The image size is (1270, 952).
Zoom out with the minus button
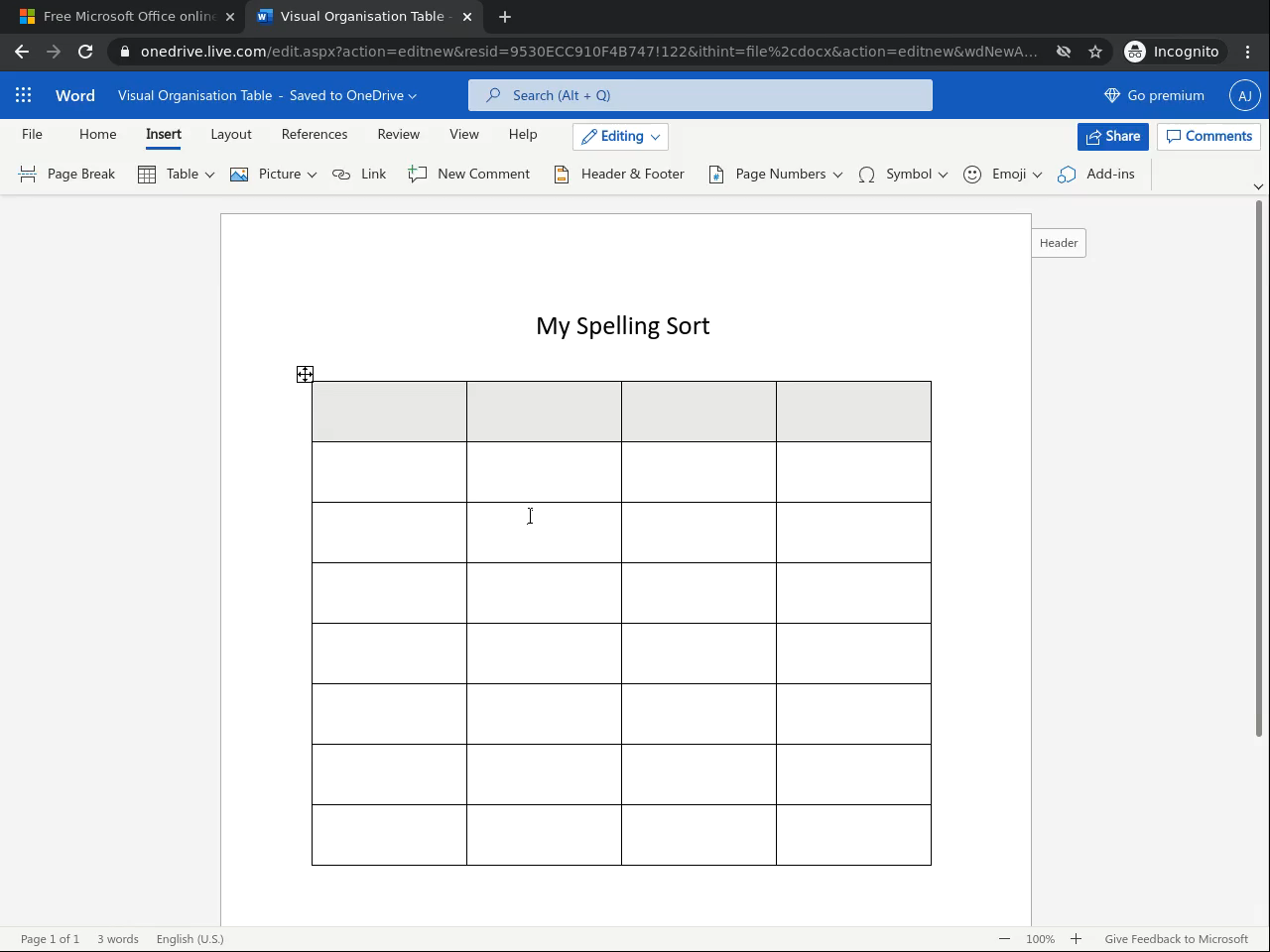tap(1004, 939)
